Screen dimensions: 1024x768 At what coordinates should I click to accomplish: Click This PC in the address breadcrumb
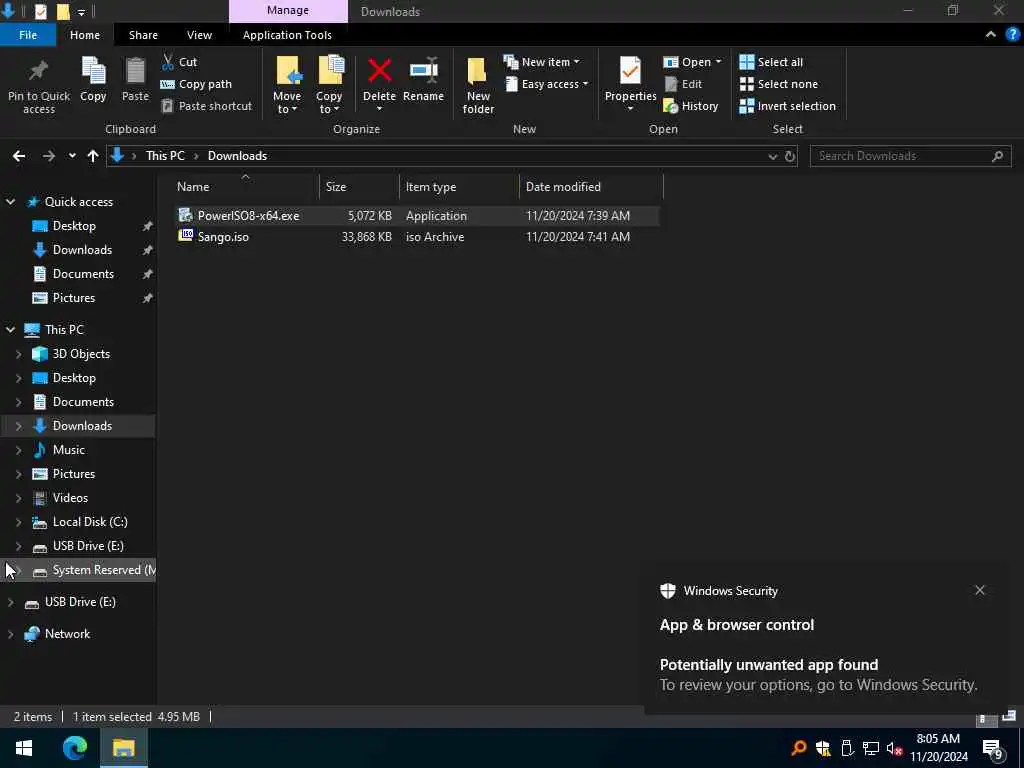coord(165,156)
